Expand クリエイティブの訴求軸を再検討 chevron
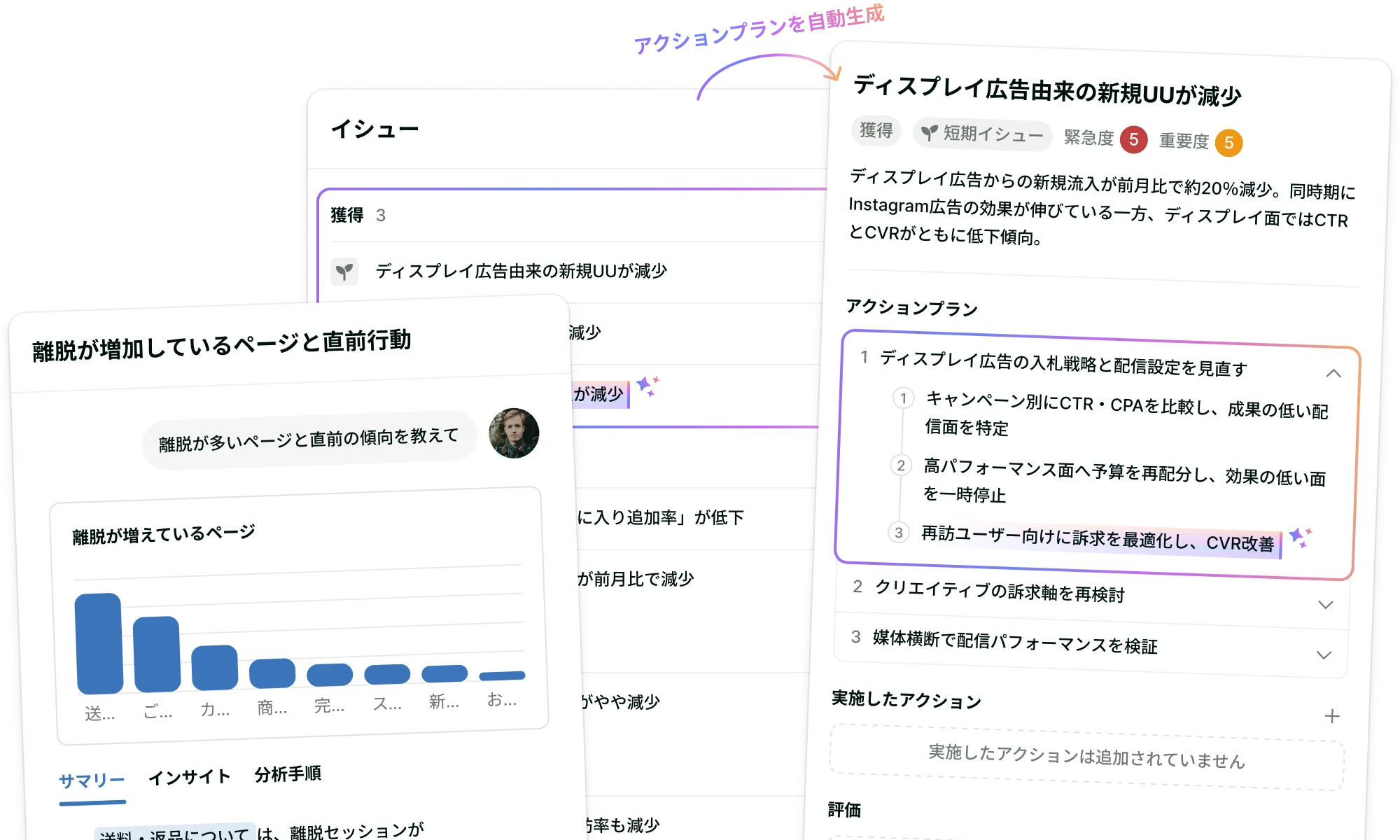The image size is (1400, 840). pyautogui.click(x=1325, y=605)
